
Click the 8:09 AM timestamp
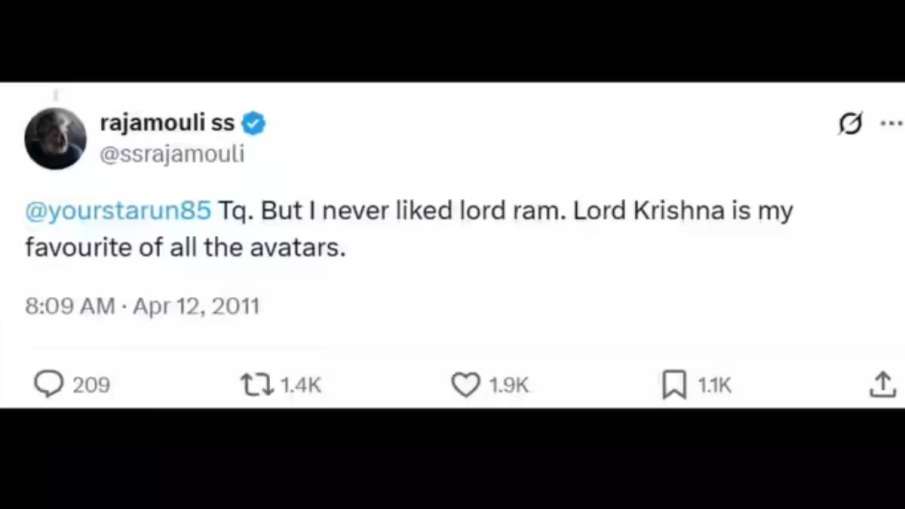(x=70, y=306)
